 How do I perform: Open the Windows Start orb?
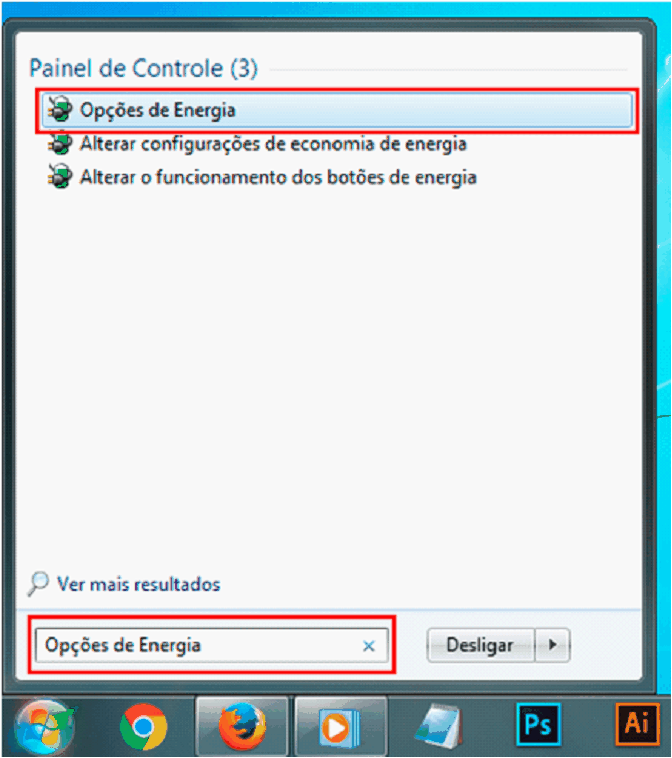45,726
